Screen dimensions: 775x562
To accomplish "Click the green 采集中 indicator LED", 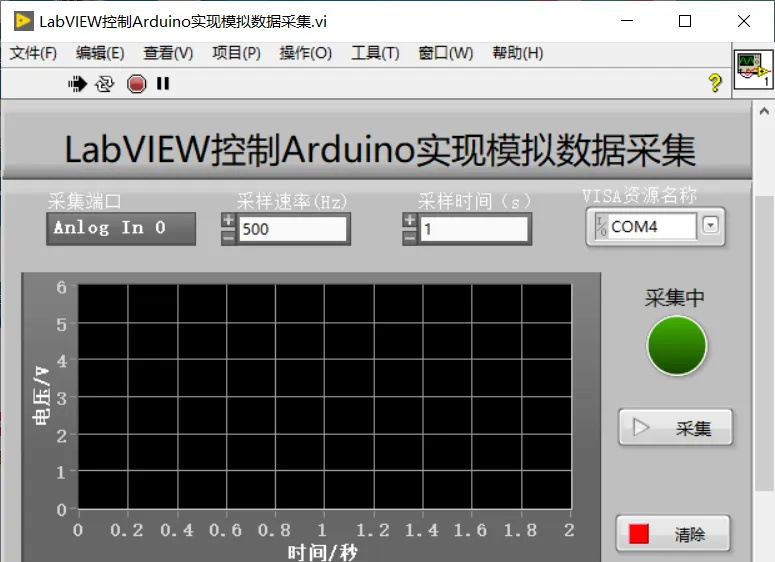I will [677, 346].
